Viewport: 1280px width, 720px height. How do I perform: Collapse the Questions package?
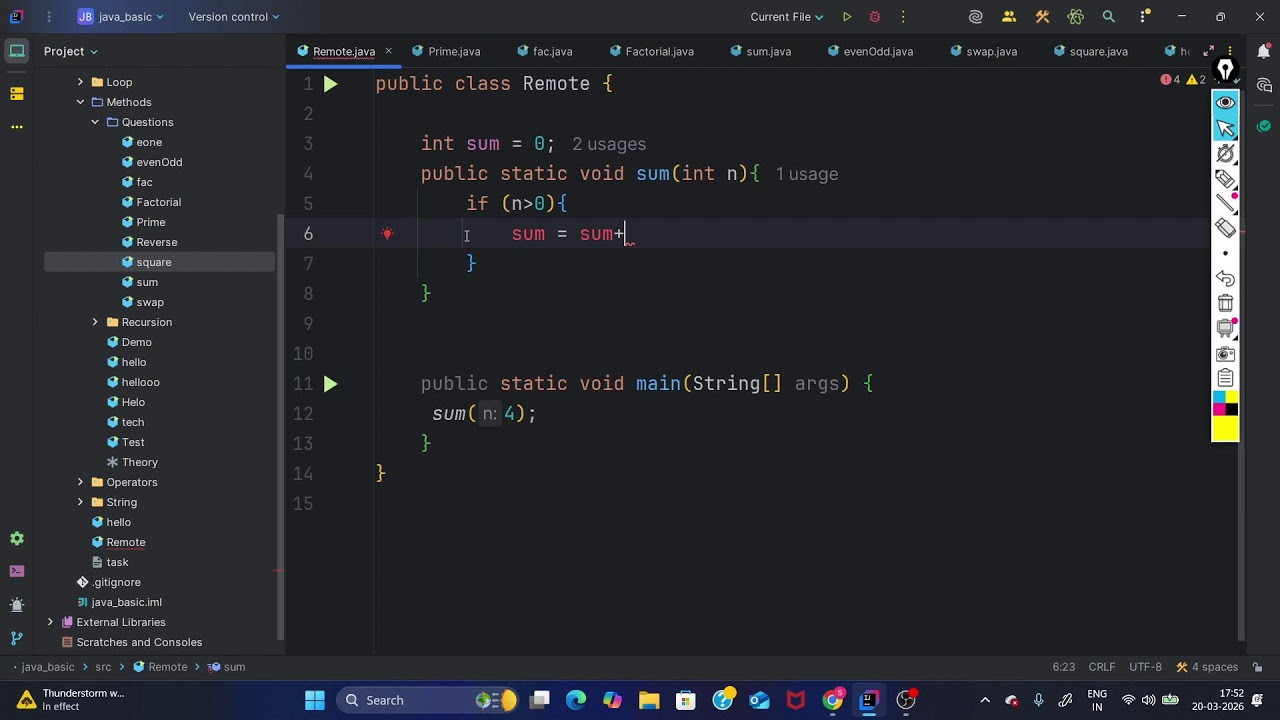click(96, 122)
